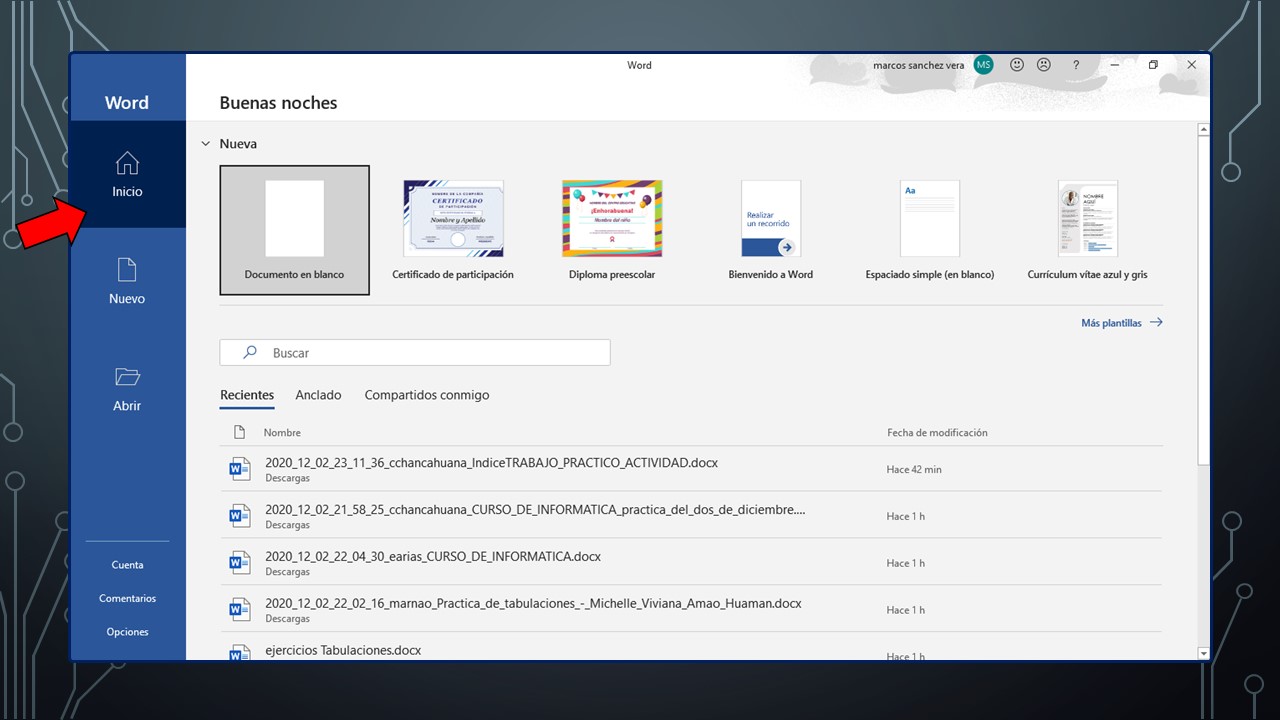Click the search magnifier icon
The height and width of the screenshot is (720, 1280).
coord(250,353)
